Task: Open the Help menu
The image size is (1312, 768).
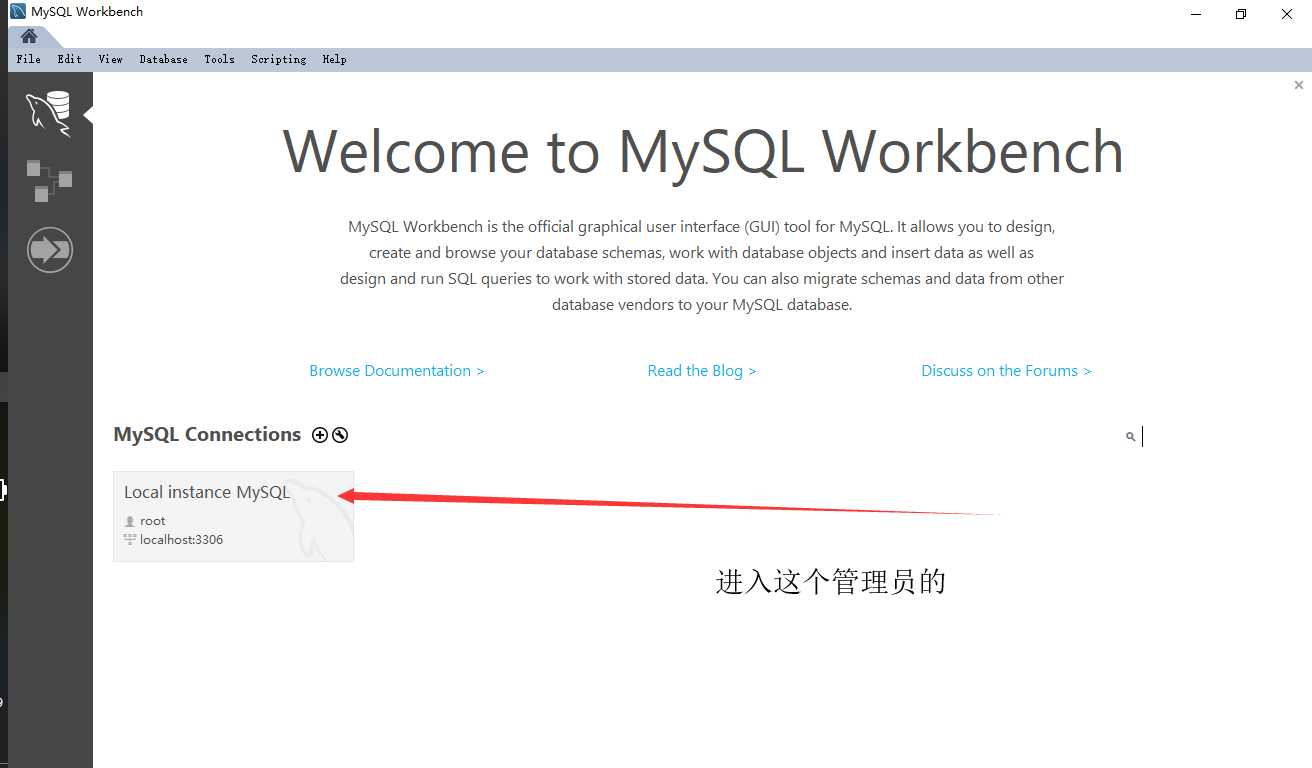Action: click(335, 59)
